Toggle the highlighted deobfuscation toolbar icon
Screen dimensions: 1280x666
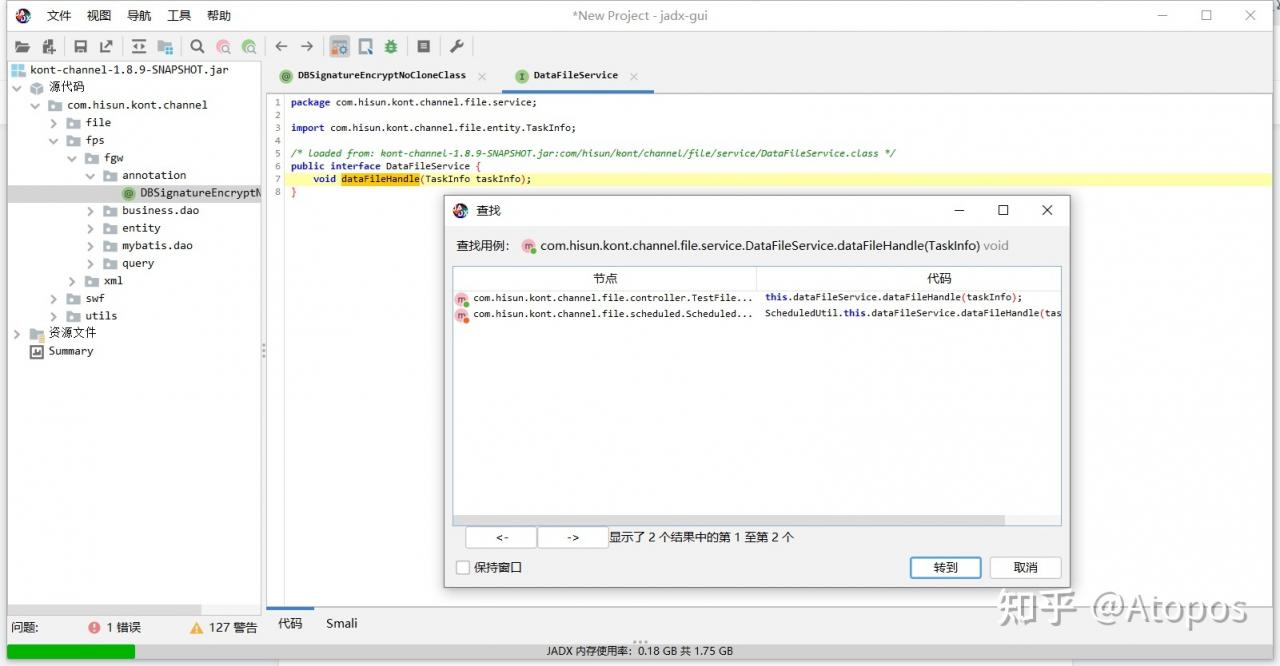pyautogui.click(x=340, y=46)
